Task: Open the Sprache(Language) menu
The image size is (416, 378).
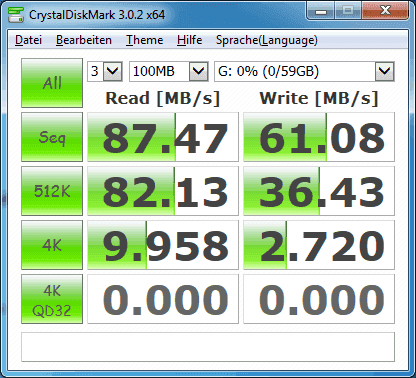Action: coord(267,40)
